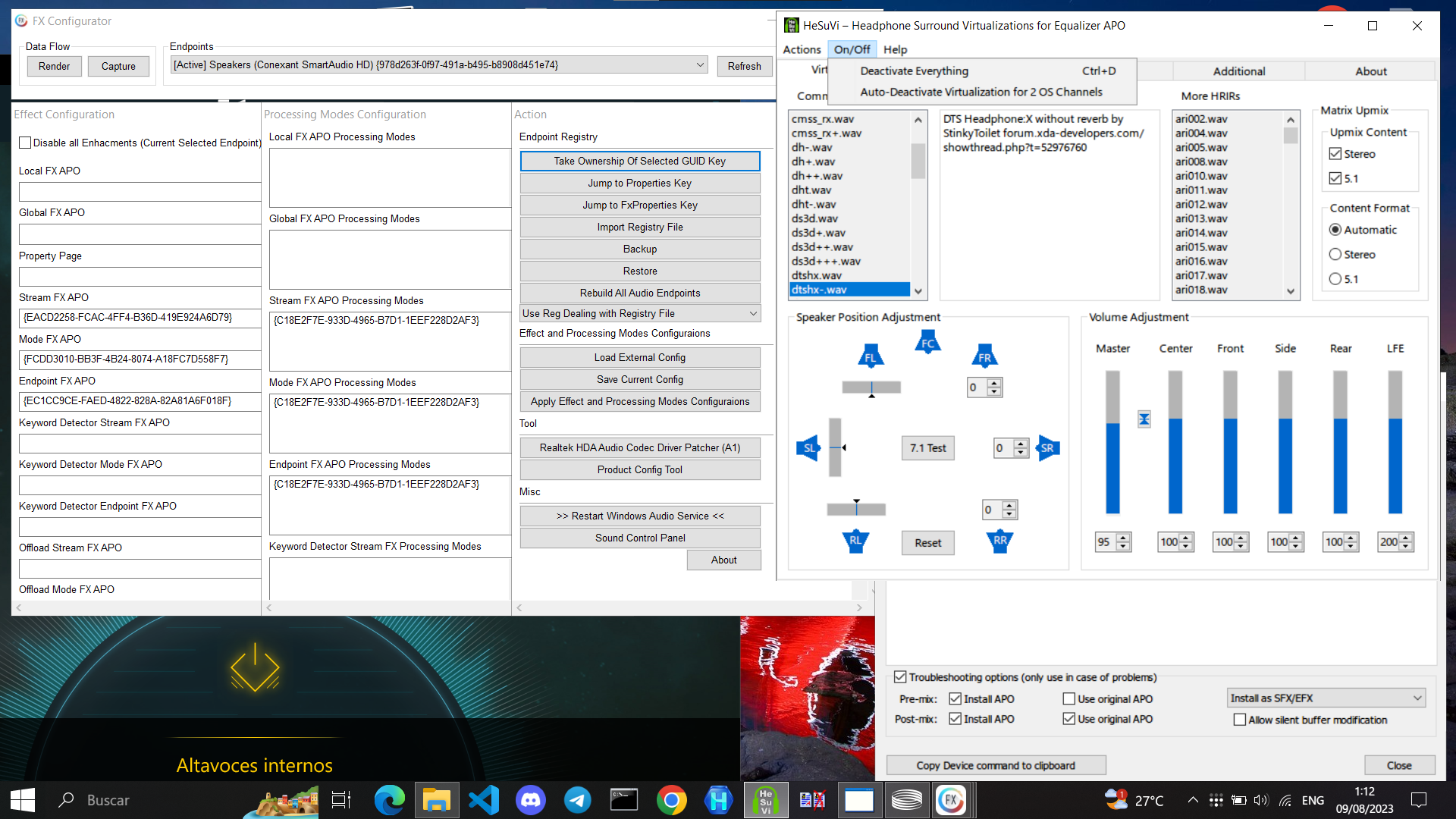This screenshot has width=1456, height=819.
Task: Click the FL speaker icon
Action: tap(871, 356)
